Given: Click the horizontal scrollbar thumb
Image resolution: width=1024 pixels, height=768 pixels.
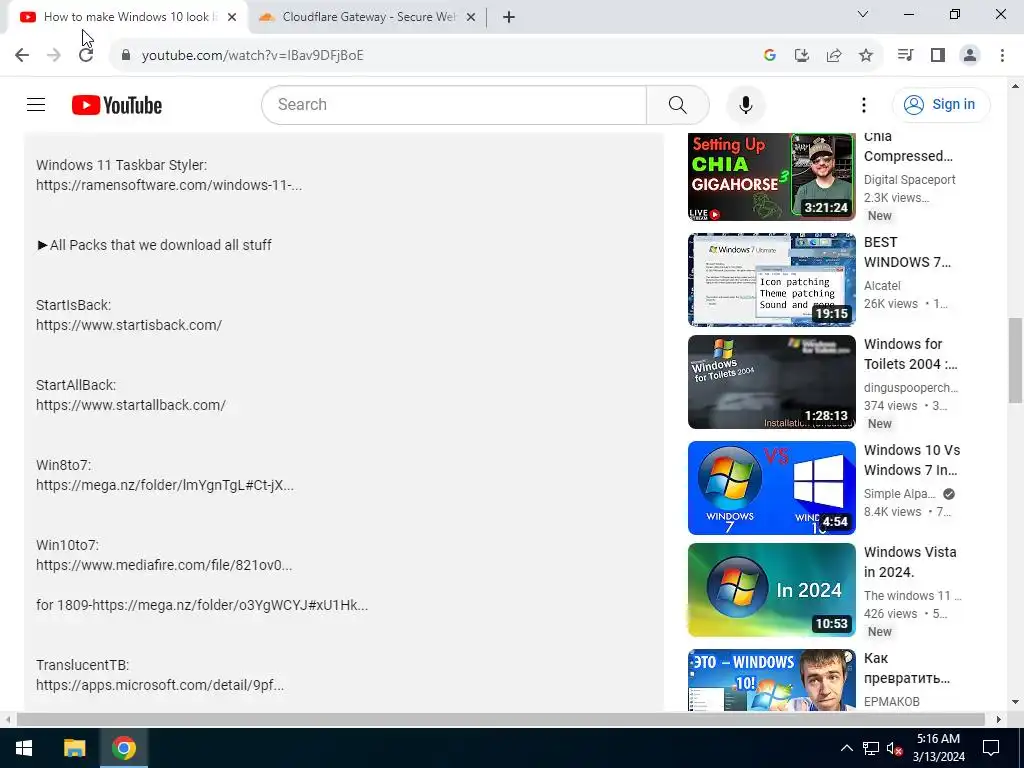Looking at the screenshot, I should (500, 719).
